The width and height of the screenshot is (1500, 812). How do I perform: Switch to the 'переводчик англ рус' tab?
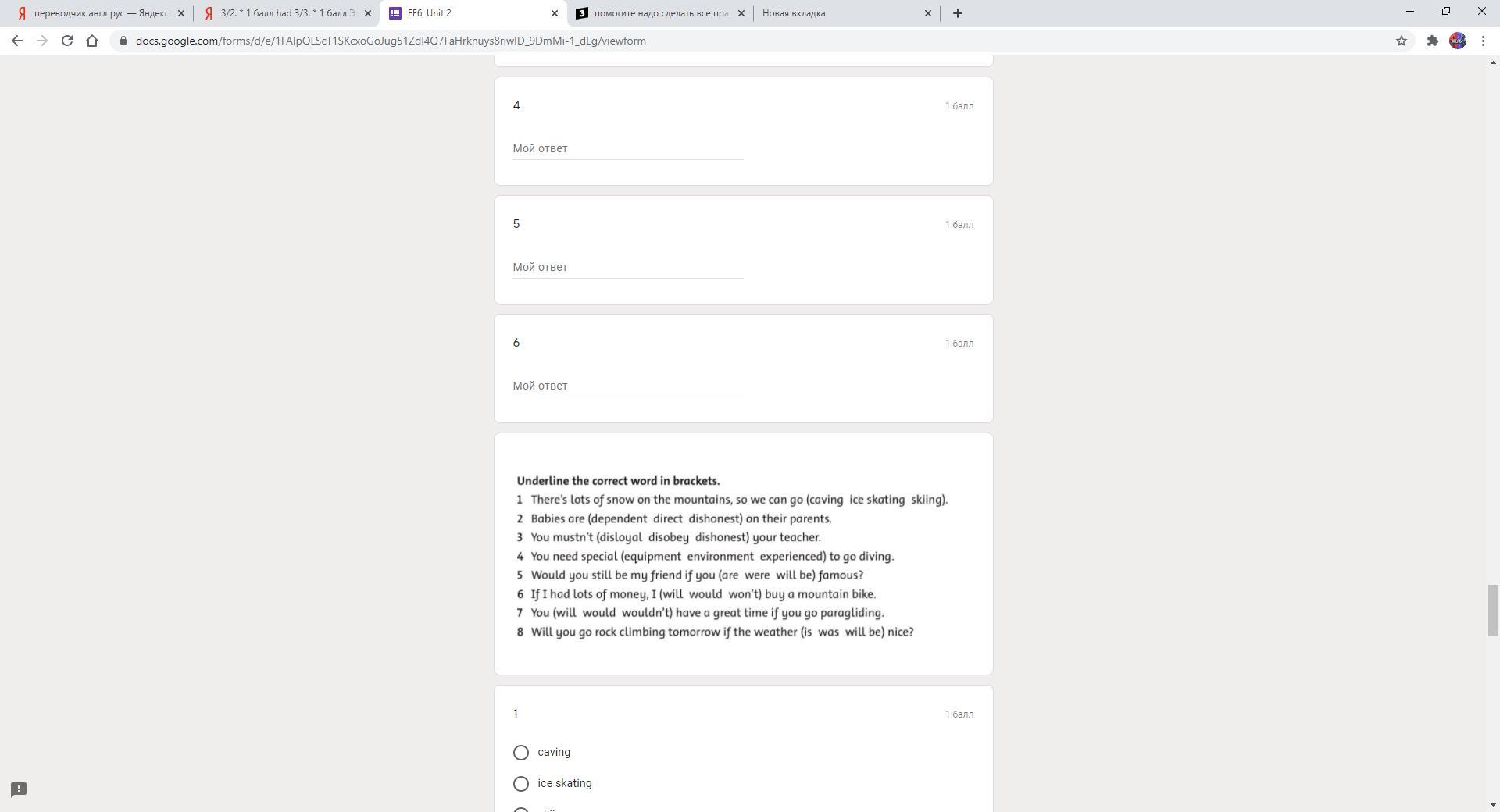[x=98, y=13]
